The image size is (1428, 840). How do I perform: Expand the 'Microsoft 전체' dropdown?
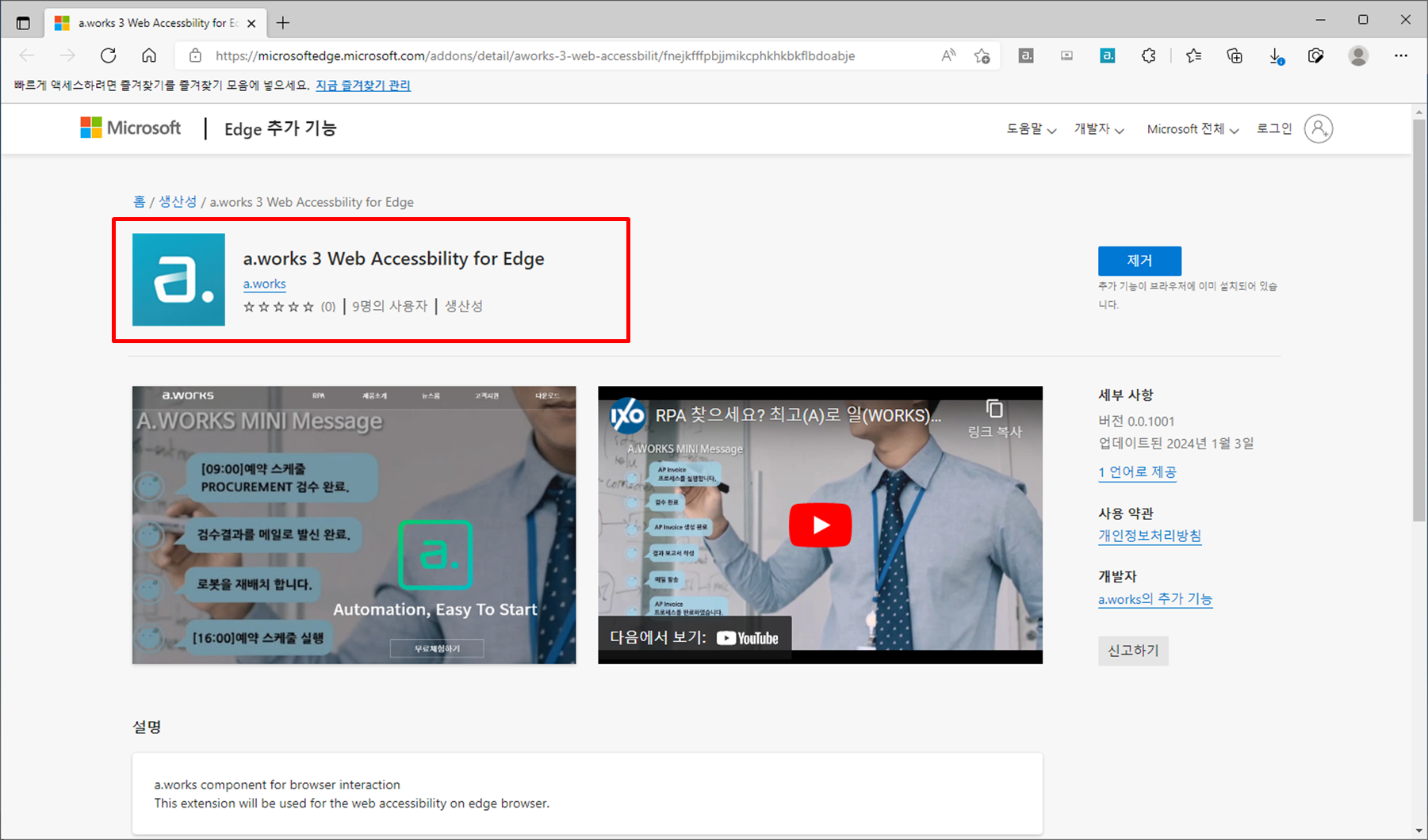coord(1193,129)
